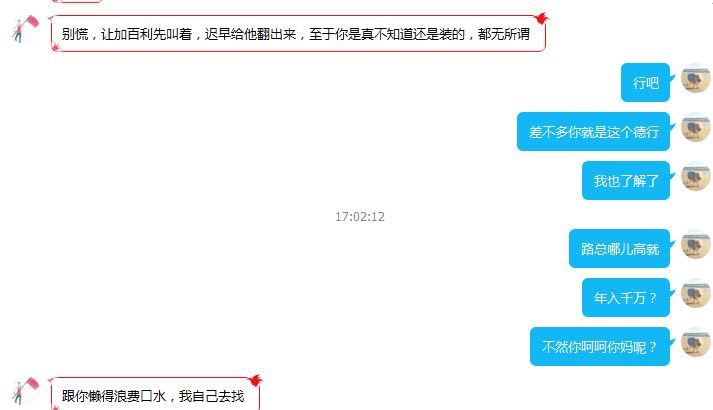Viewport: 713px width, 410px height.
Task: Click the 路总哪儿高就 message bubble
Action: tap(620, 249)
